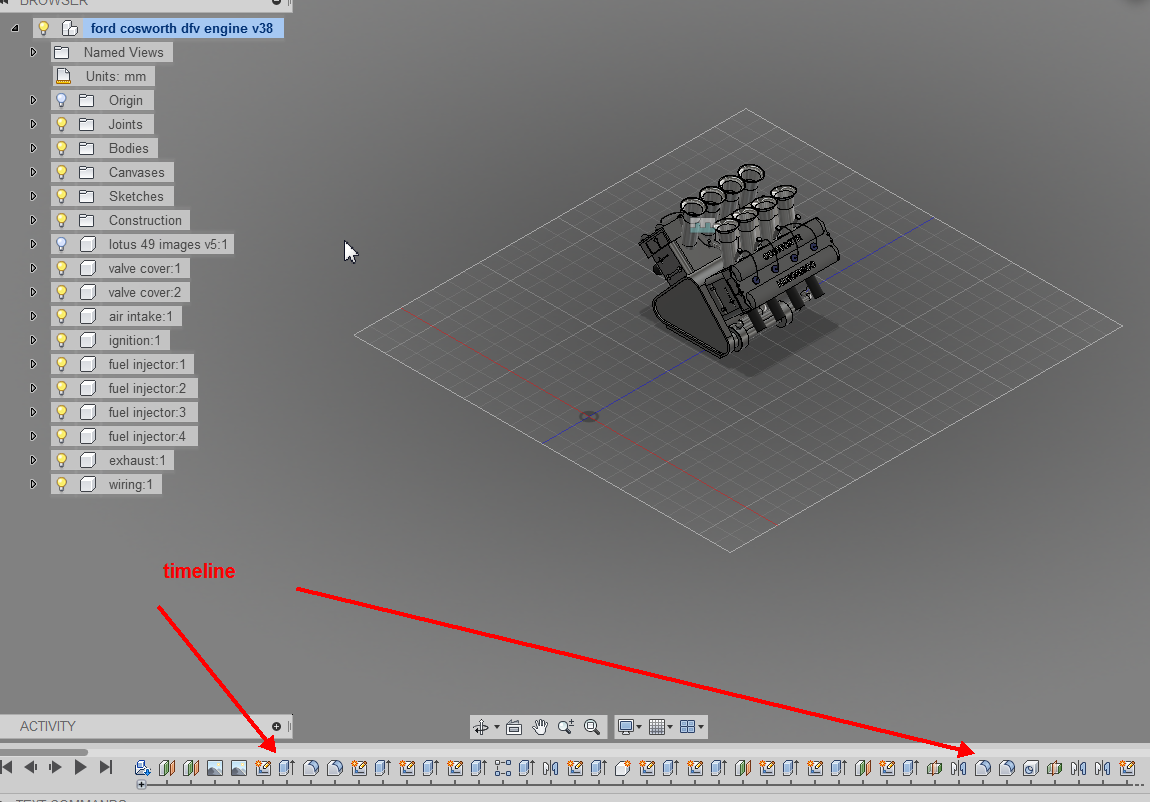Expand timeline with the small plus button
Screen dimensions: 1150x802
pos(142,784)
